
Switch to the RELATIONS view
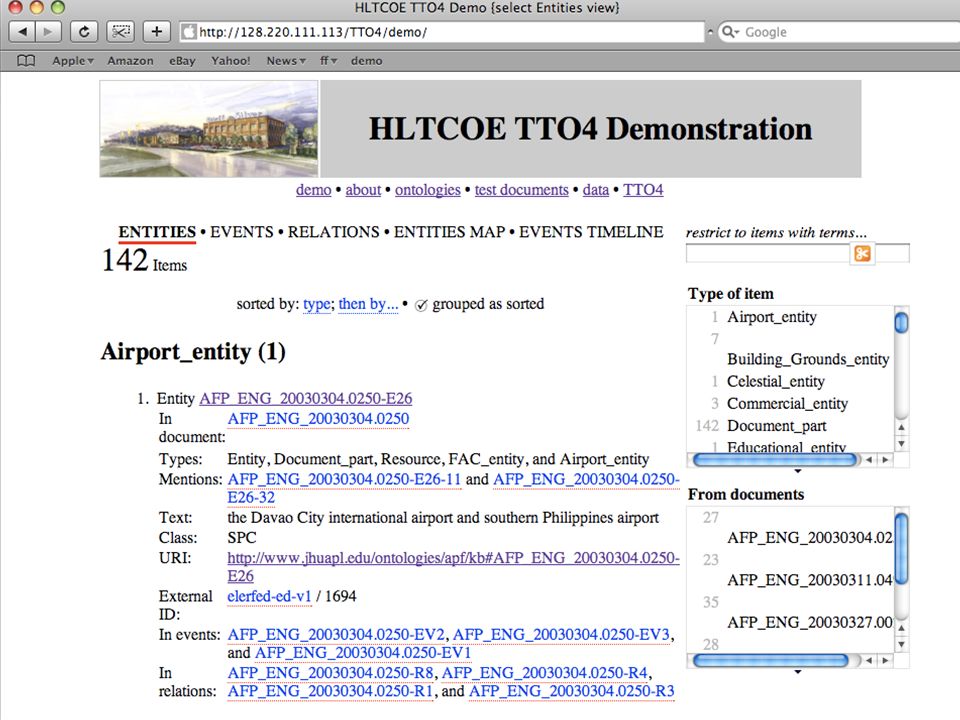pyautogui.click(x=334, y=232)
